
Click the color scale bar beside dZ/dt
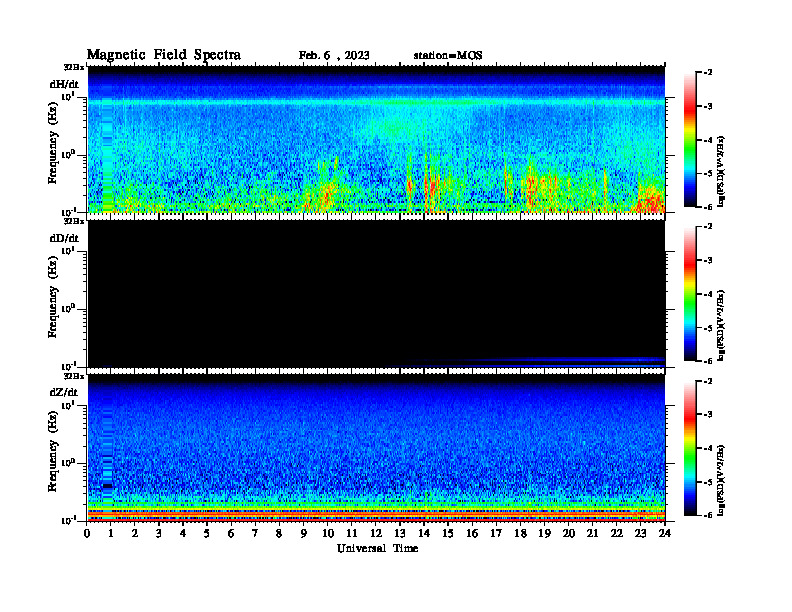pyautogui.click(x=690, y=448)
